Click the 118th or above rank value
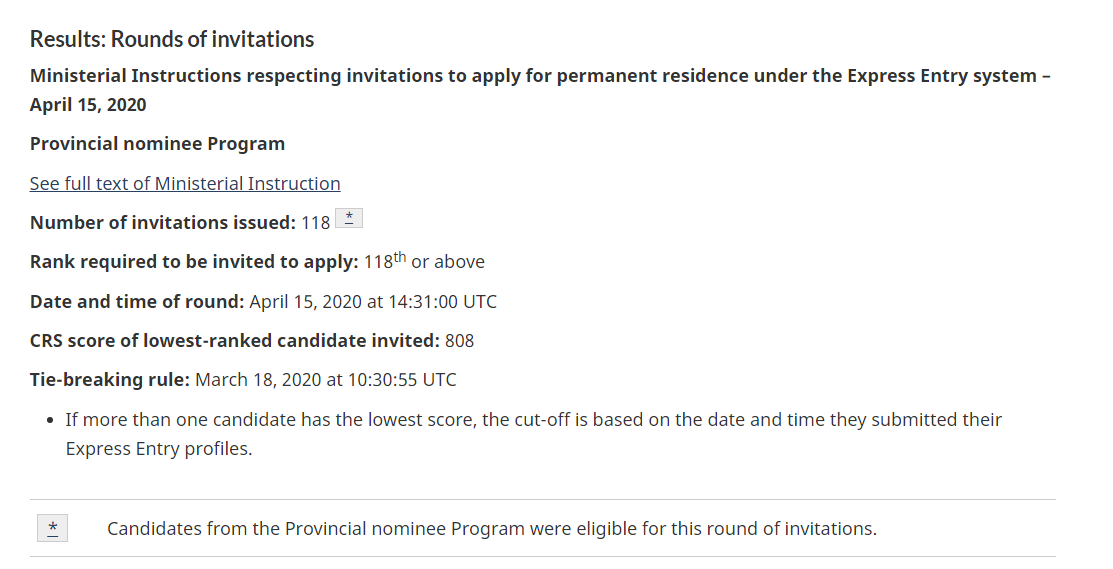The width and height of the screenshot is (1113, 569). click(424, 262)
